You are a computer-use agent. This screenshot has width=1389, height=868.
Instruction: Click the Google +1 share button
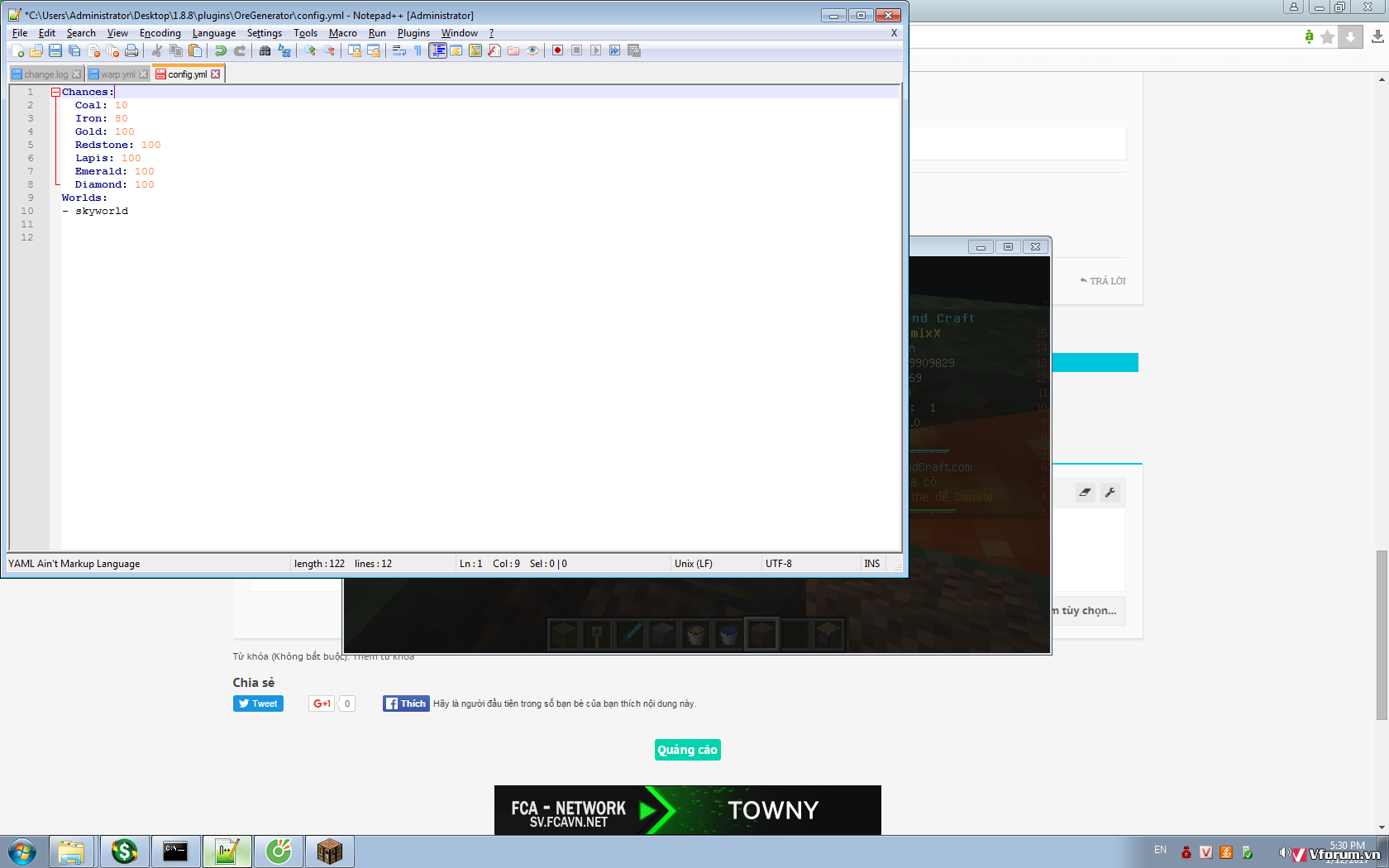(322, 703)
